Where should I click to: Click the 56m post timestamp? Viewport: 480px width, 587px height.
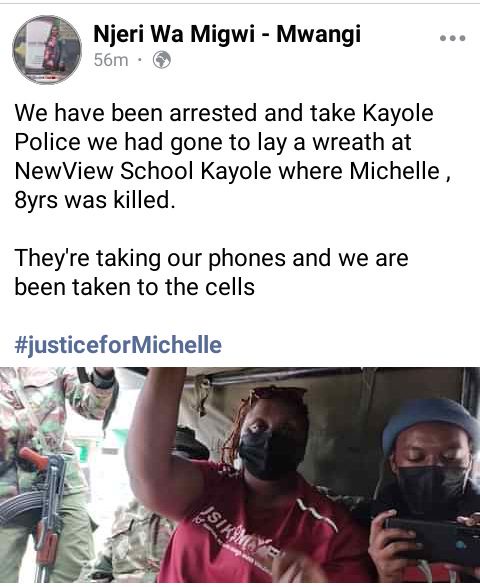(x=111, y=60)
